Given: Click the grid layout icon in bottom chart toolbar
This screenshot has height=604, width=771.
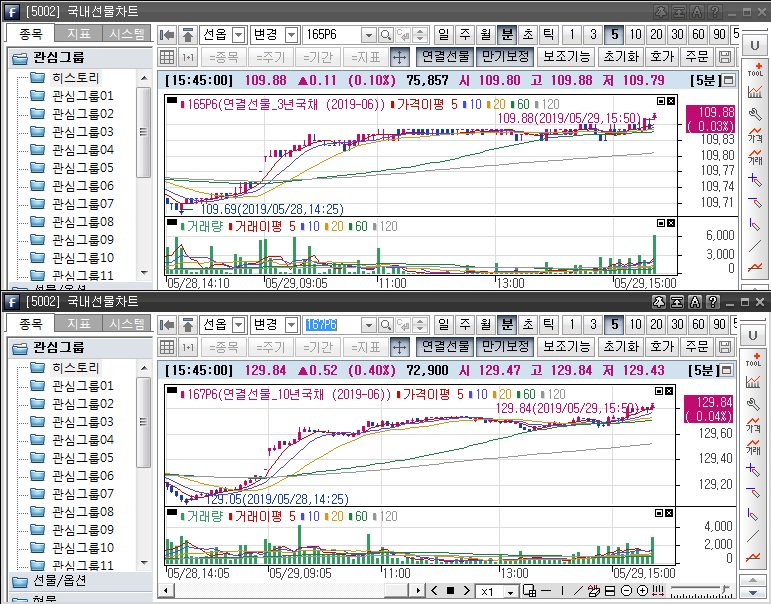Looking at the screenshot, I should 167,347.
